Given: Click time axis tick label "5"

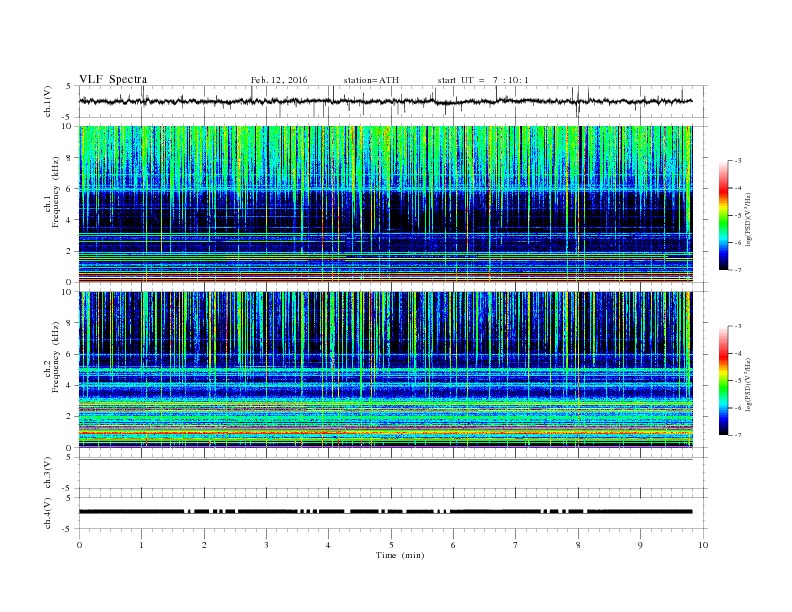Looking at the screenshot, I should point(391,545).
